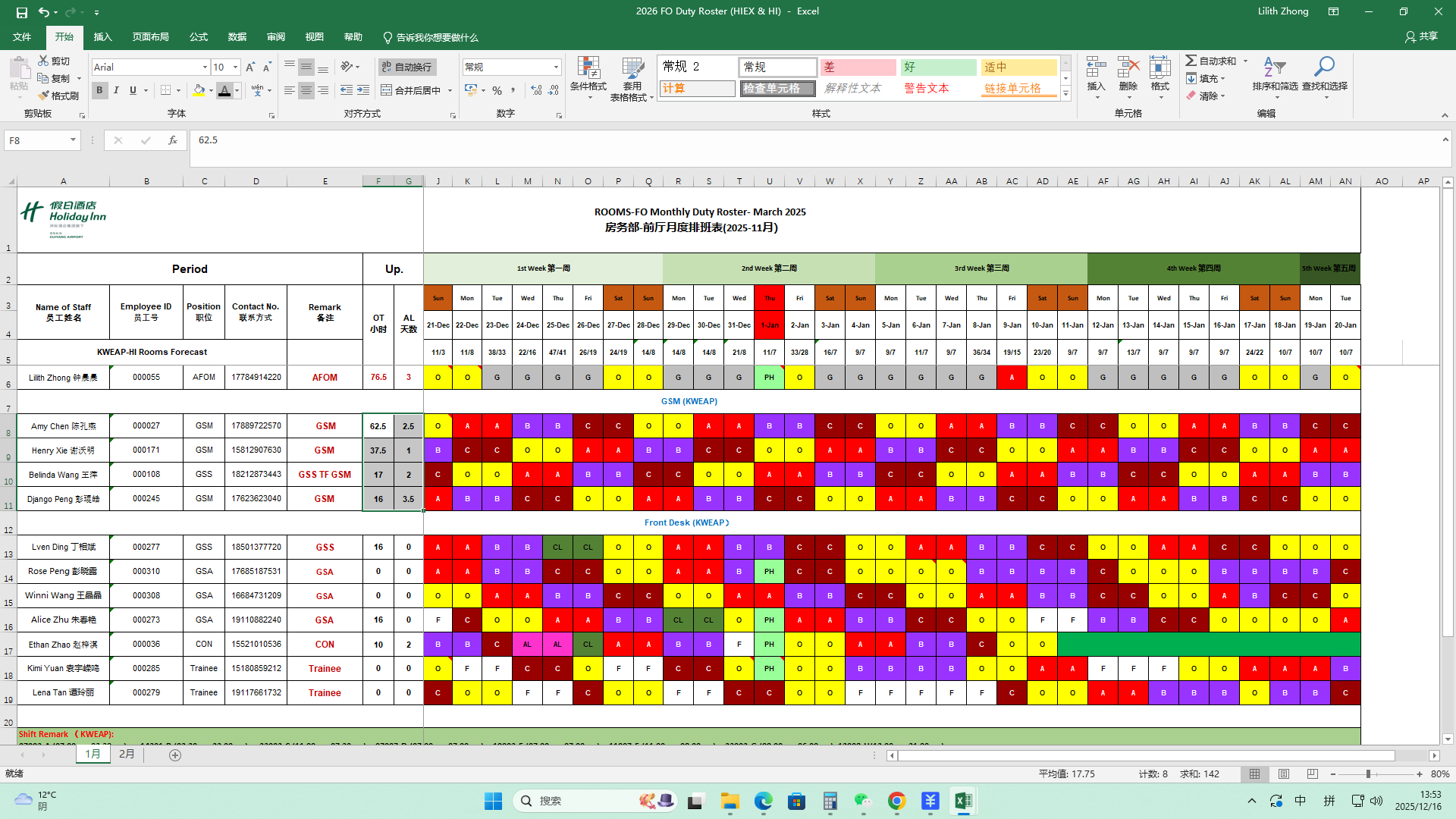Click the Conditional Formatting icon
This screenshot has height=819, width=1456.
pyautogui.click(x=588, y=69)
